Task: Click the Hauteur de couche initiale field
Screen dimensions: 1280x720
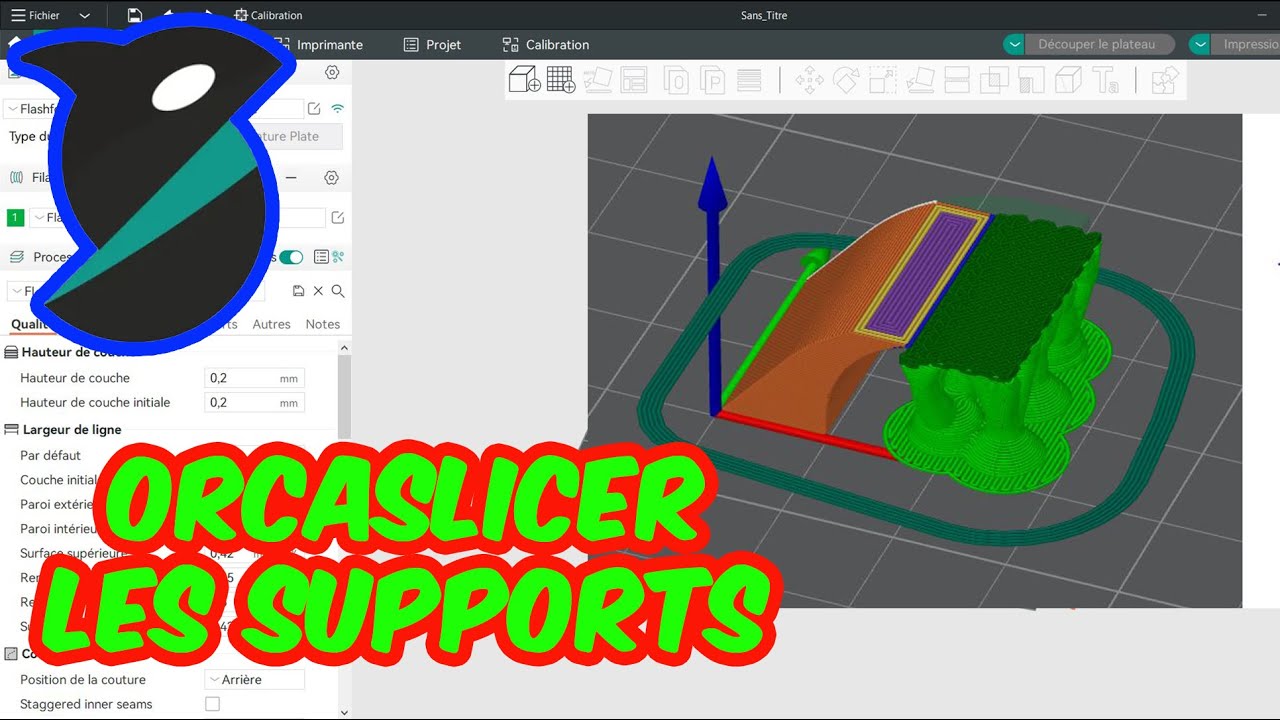Action: [x=254, y=402]
